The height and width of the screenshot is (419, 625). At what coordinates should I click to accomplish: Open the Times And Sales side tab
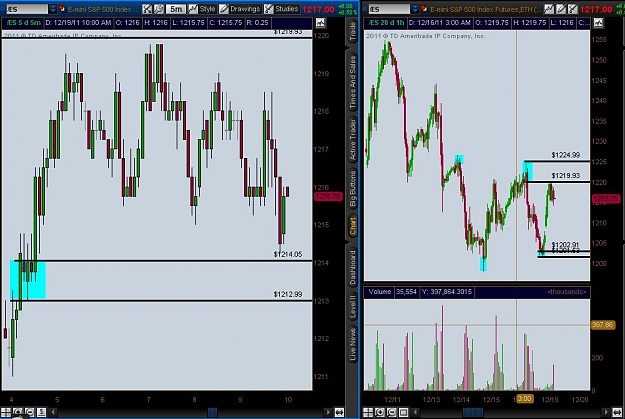352,82
